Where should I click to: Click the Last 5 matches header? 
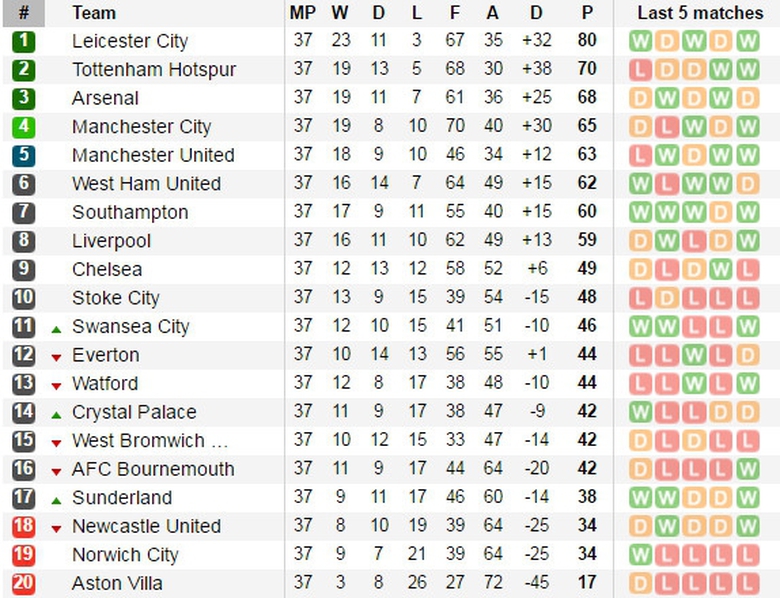[x=700, y=13]
